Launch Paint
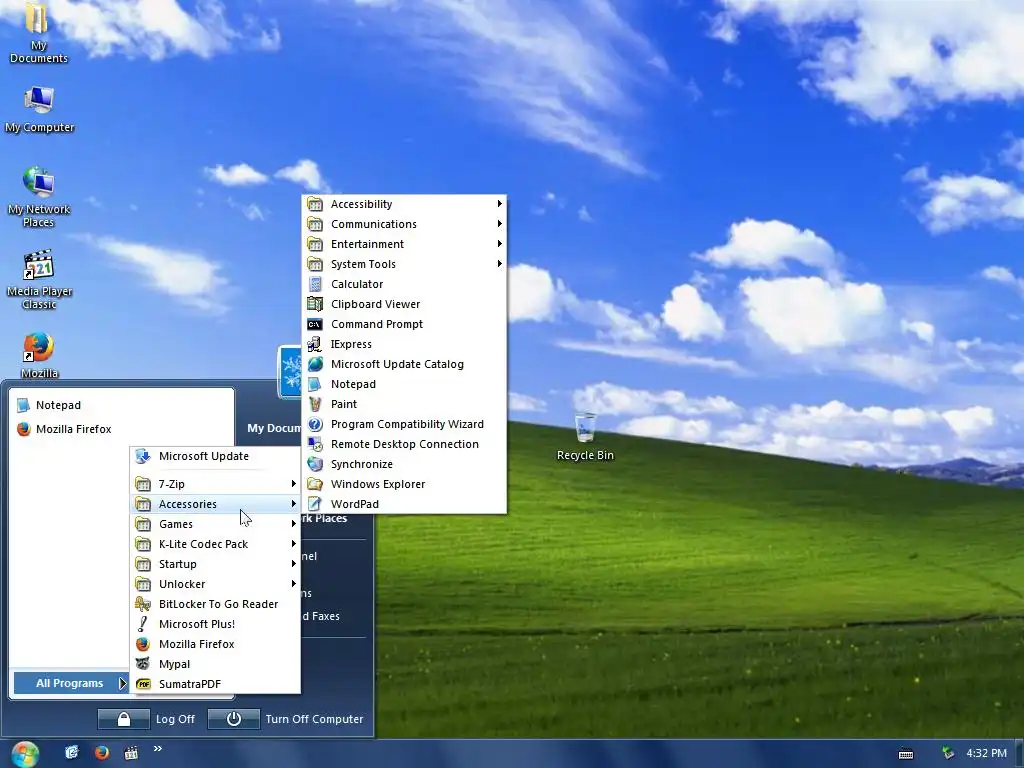 tap(404, 404)
